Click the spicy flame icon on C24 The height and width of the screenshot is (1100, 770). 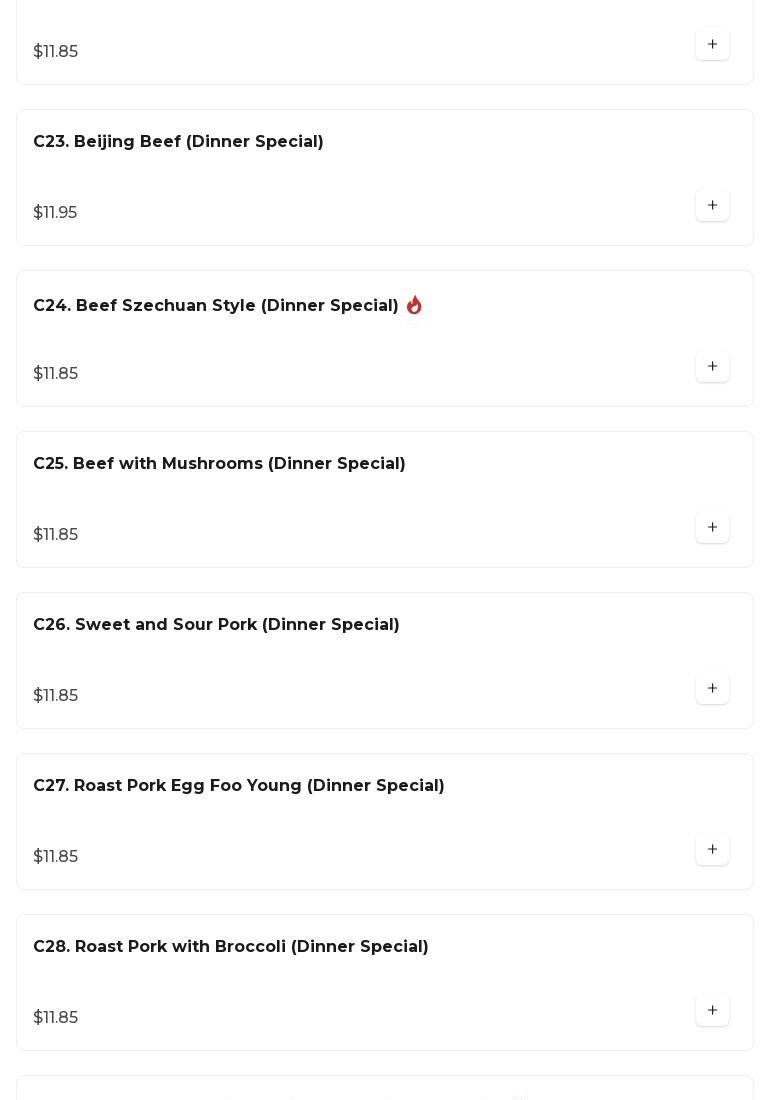coord(414,305)
